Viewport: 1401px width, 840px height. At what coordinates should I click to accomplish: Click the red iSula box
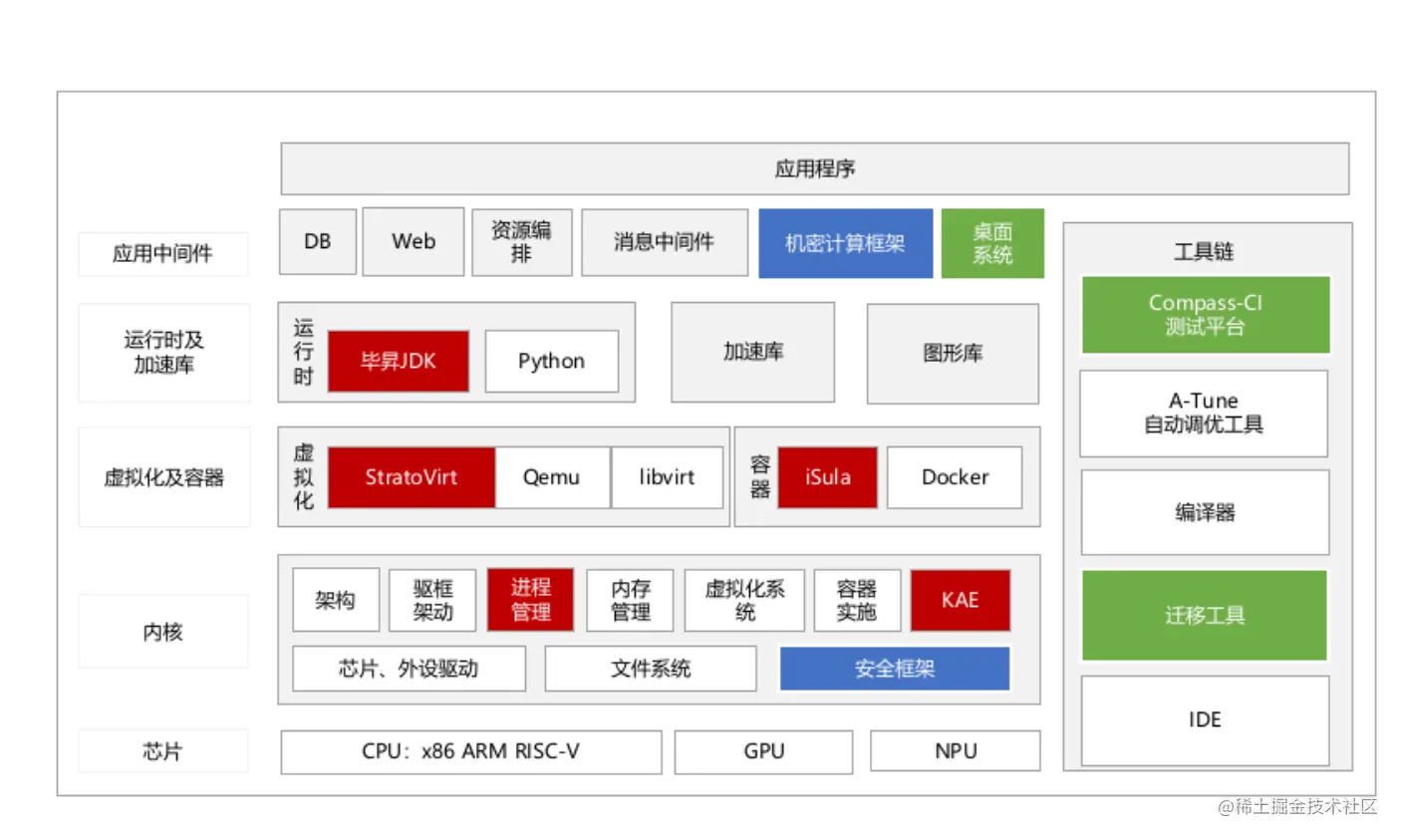coord(828,477)
